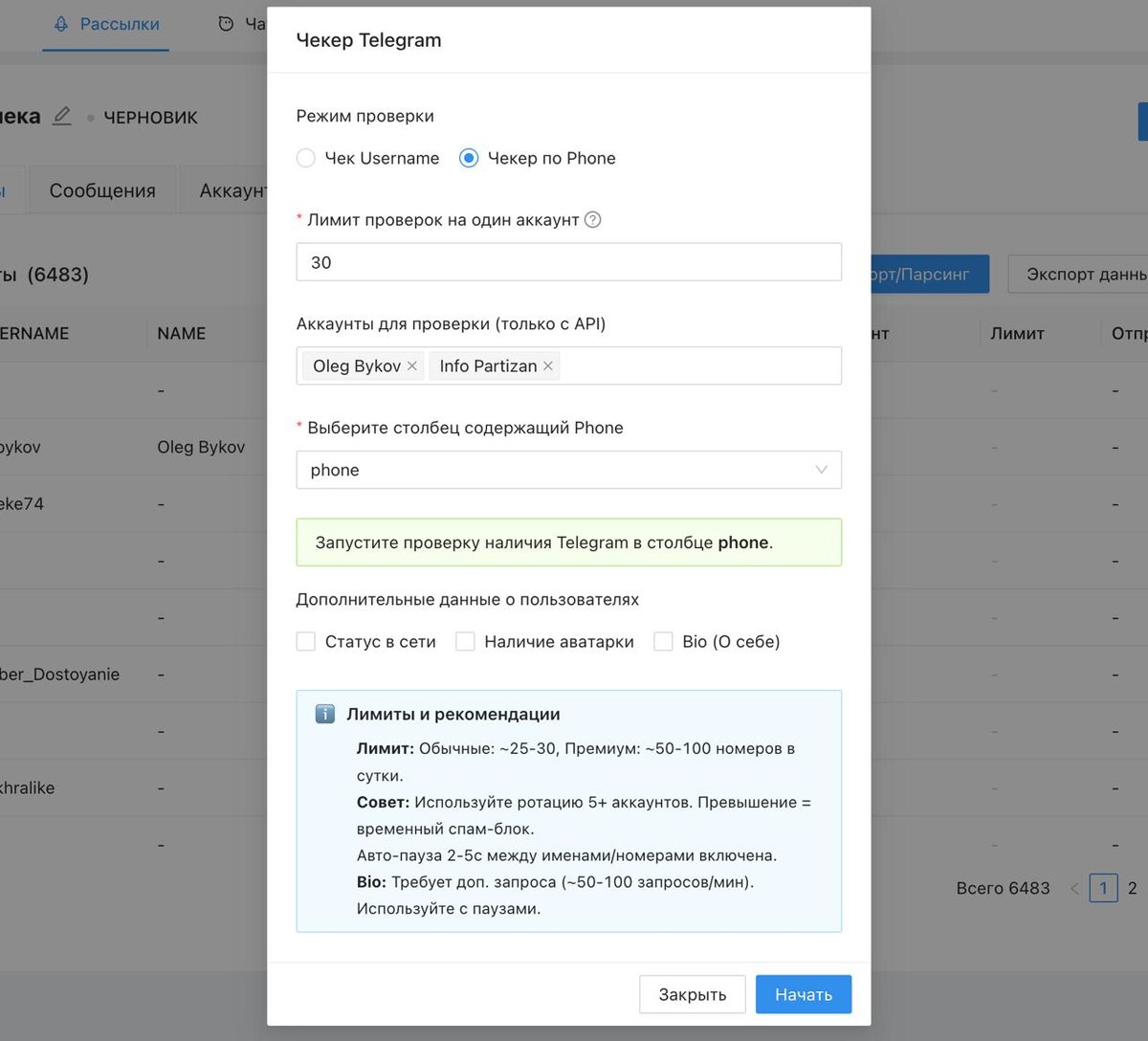Click the Oleg Bykov tag label
The width and height of the screenshot is (1148, 1041).
[357, 365]
